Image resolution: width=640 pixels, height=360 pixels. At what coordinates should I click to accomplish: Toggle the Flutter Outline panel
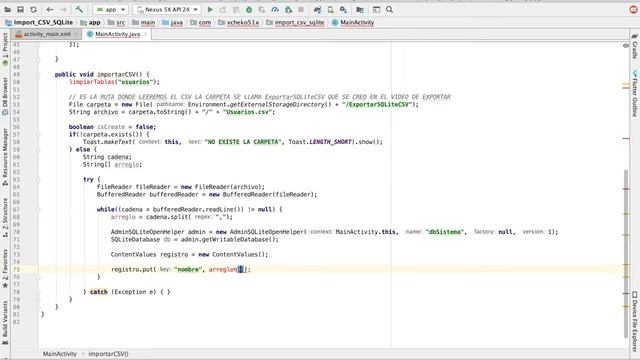[x=635, y=94]
